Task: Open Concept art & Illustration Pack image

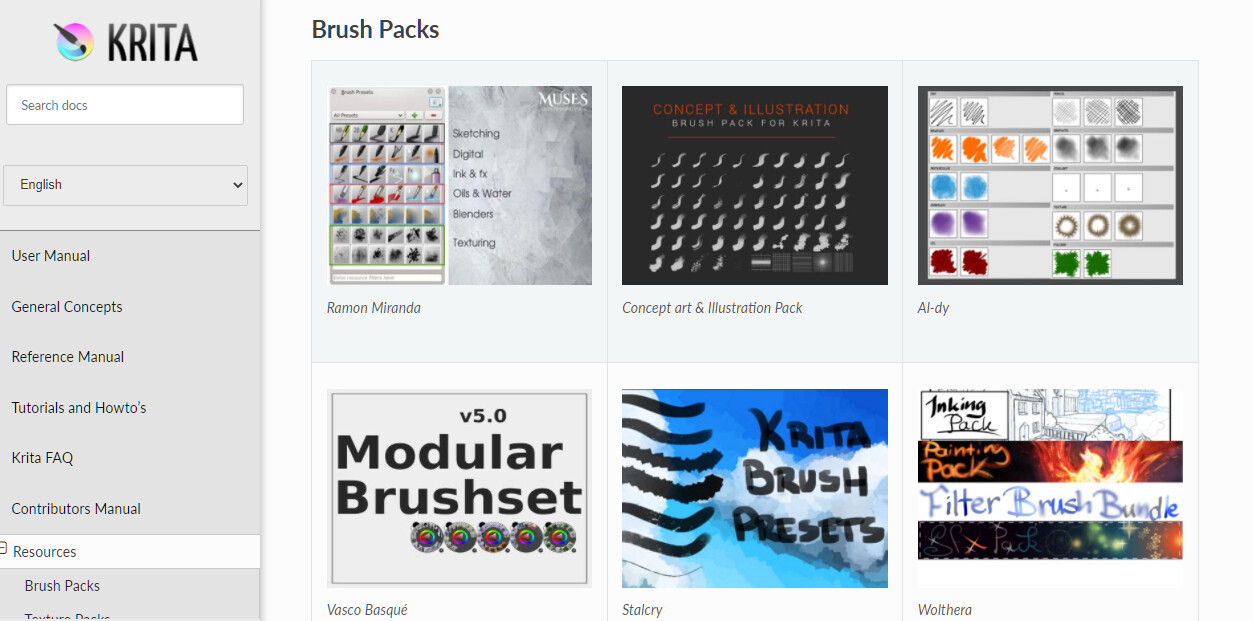Action: tap(755, 185)
